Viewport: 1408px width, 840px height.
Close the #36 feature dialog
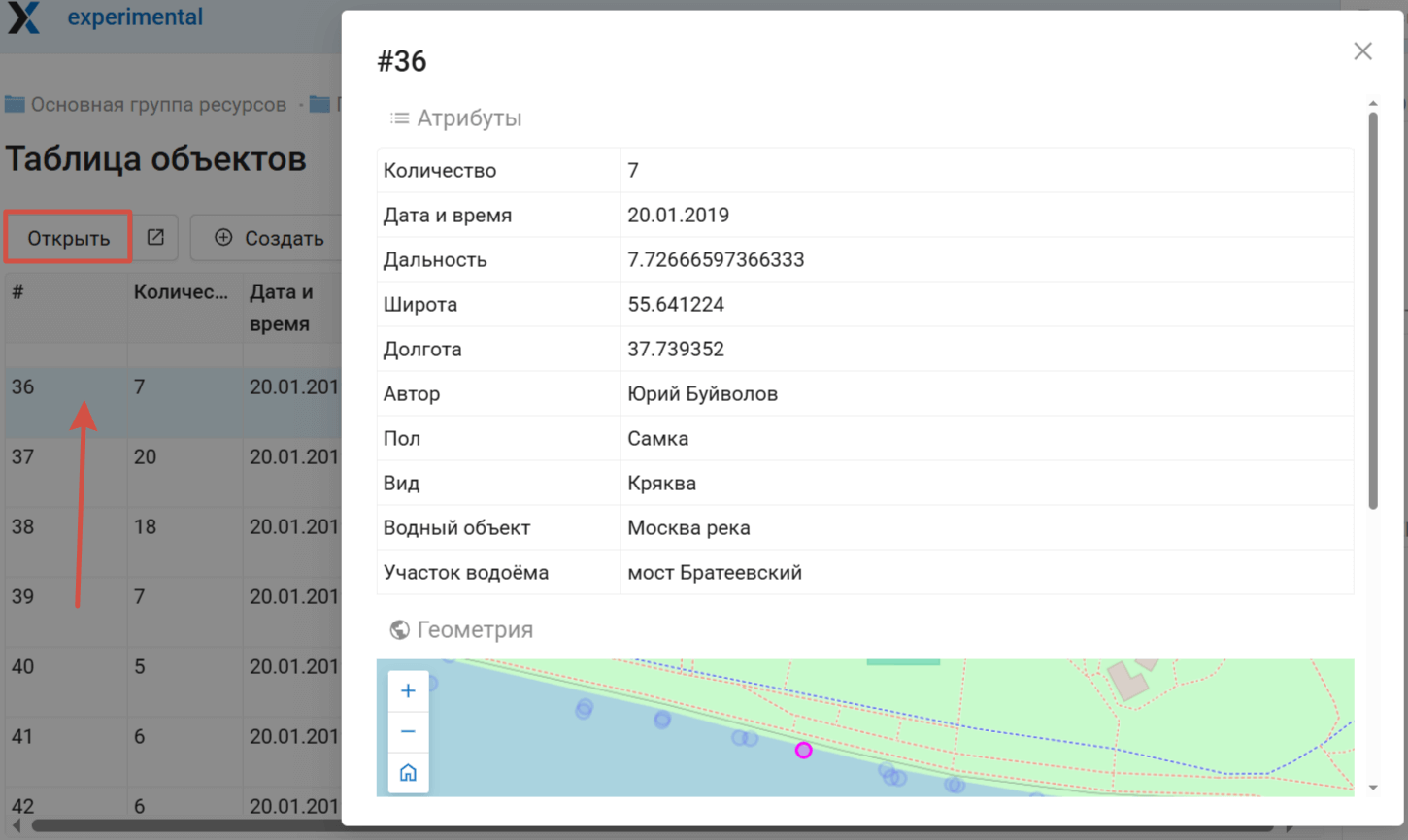click(x=1362, y=51)
